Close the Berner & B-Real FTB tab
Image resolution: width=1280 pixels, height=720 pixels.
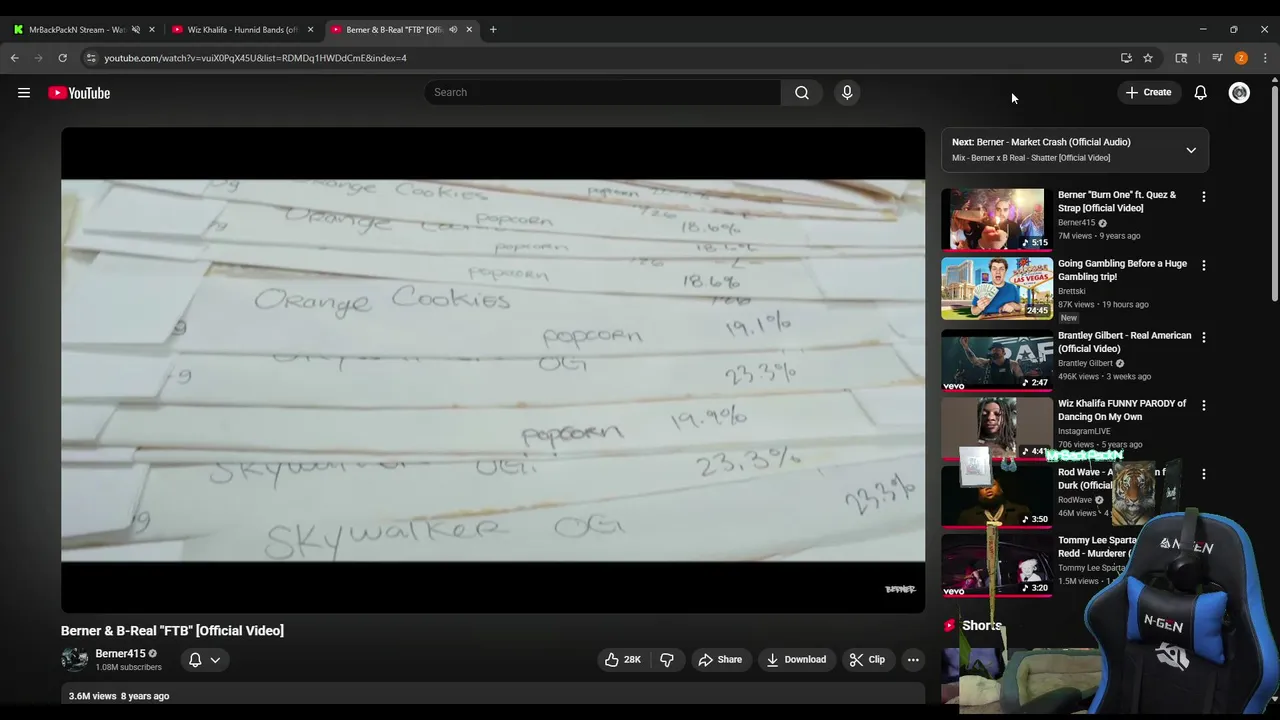point(469,29)
